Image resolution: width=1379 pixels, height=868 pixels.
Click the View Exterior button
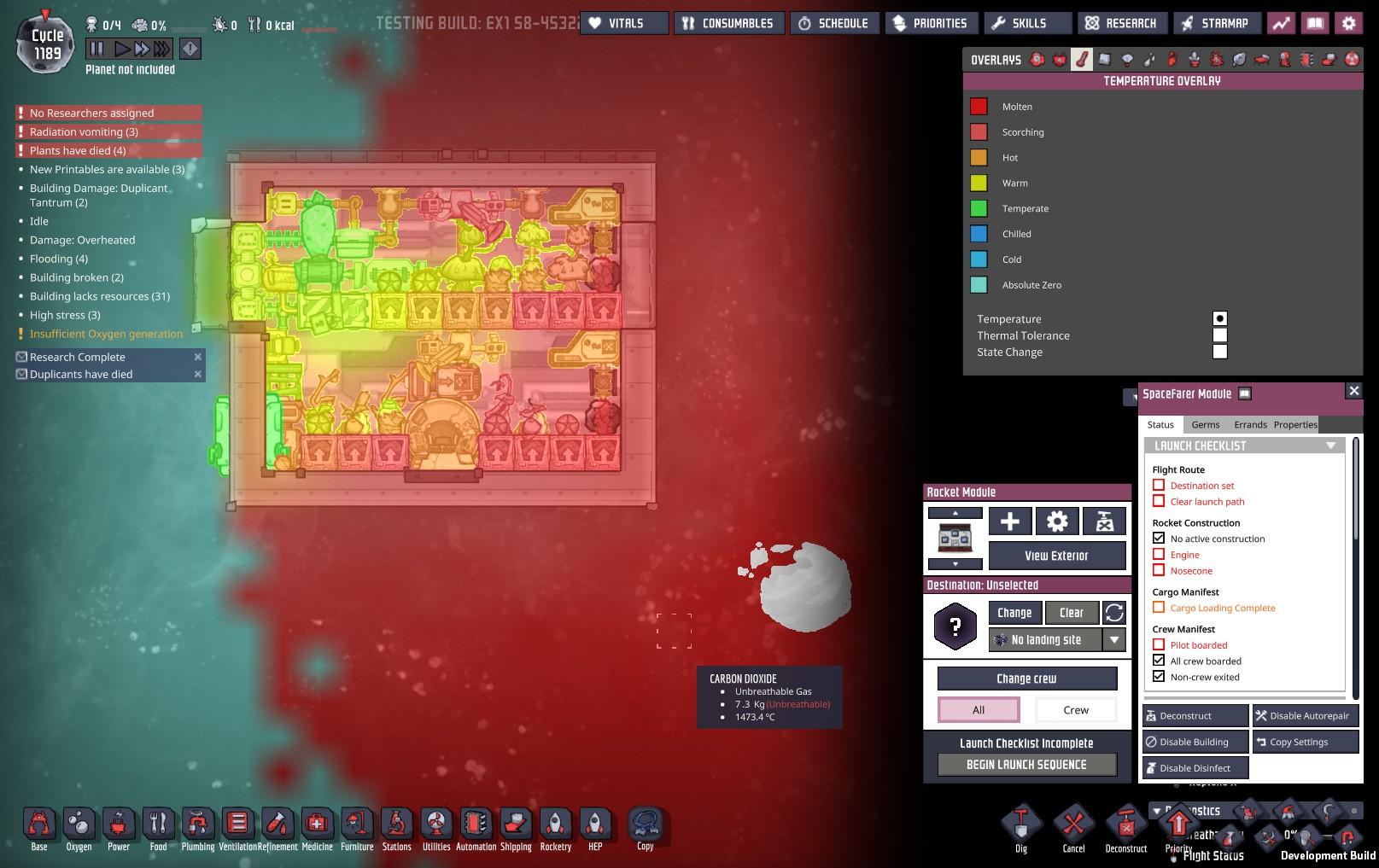(x=1056, y=556)
